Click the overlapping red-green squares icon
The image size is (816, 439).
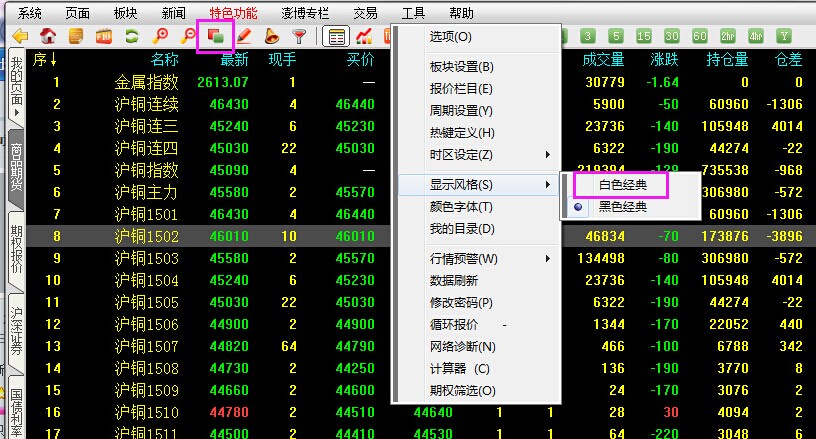214,36
